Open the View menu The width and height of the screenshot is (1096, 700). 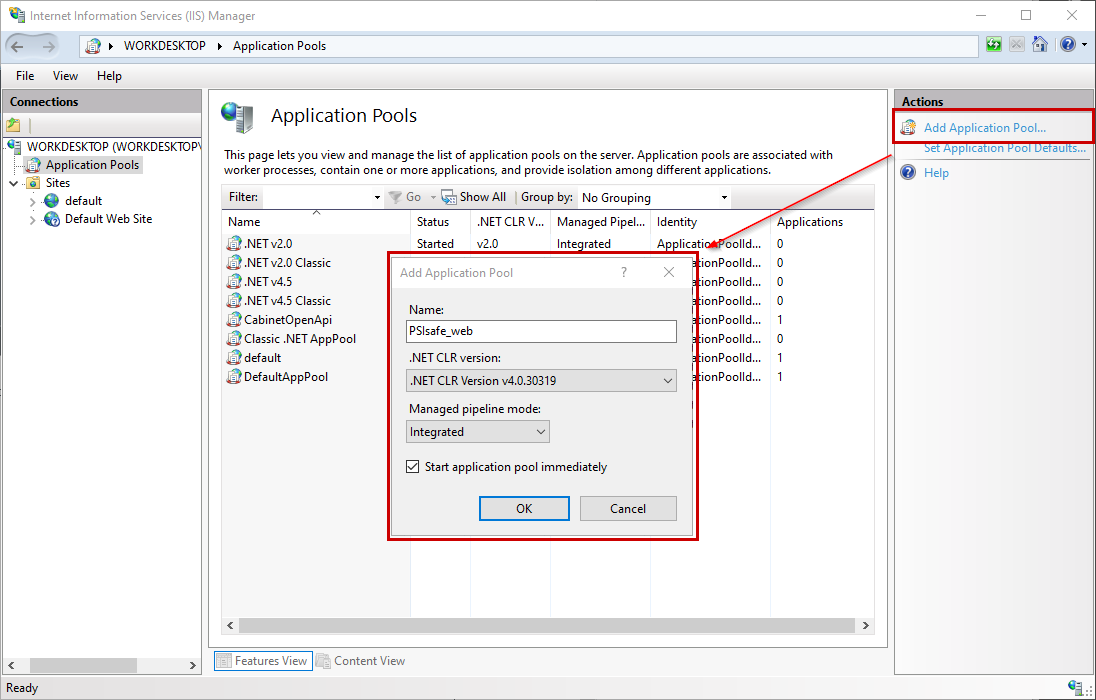(x=66, y=76)
